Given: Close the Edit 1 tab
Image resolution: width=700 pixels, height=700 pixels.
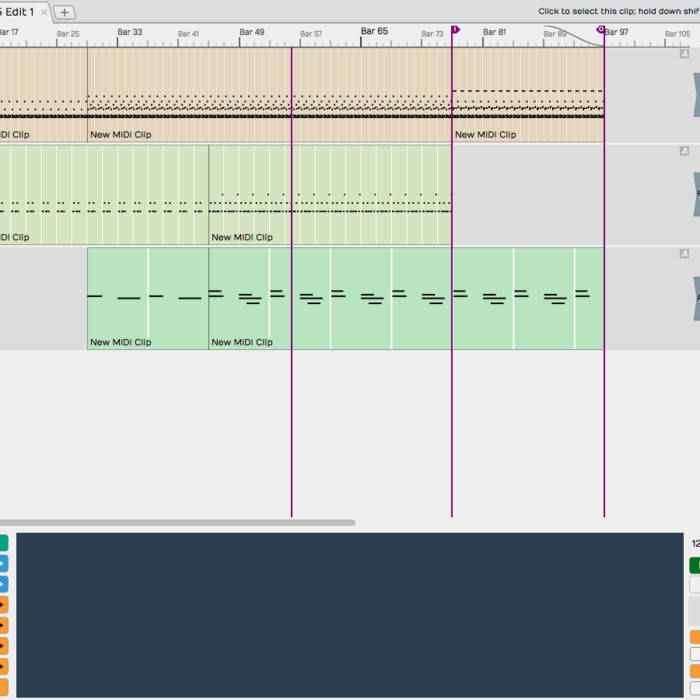Looking at the screenshot, I should [44, 12].
